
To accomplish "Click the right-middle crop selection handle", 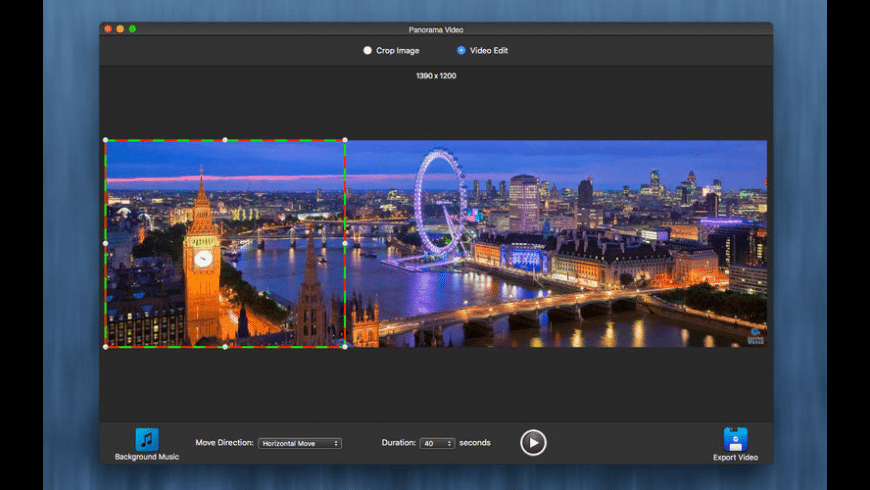I will 345,243.
